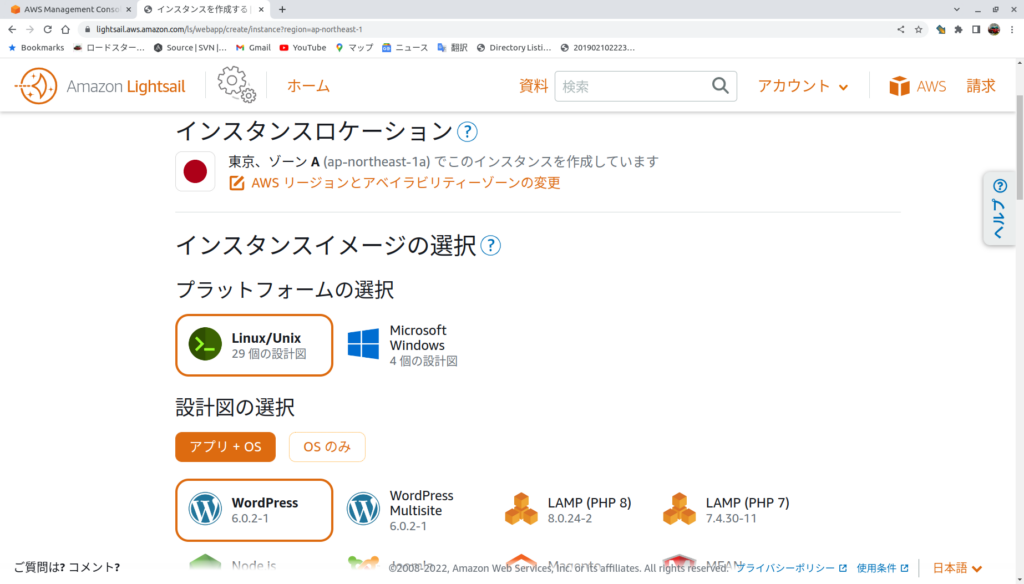This screenshot has width=1024, height=584.
Task: Click ご質問は? コメント? feedback link
Action: (67, 568)
